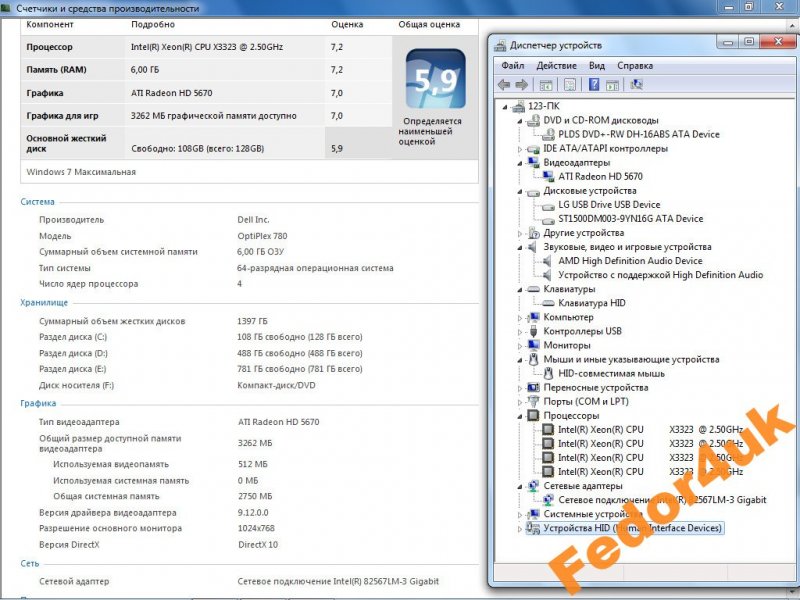Select the AMD High Definition Audio Device
The height and width of the screenshot is (600, 800).
pos(630,261)
